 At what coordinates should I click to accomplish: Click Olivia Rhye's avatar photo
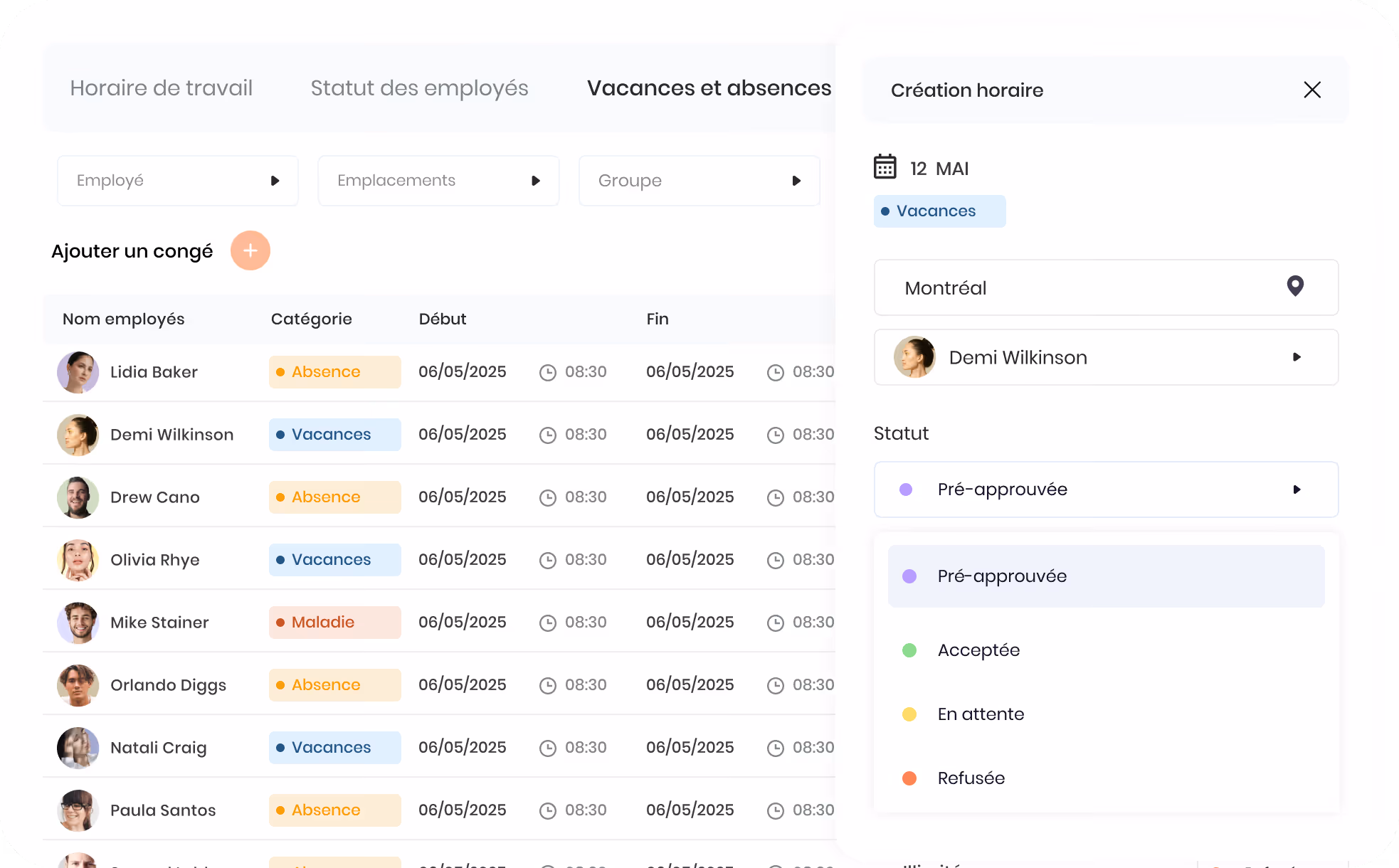click(x=78, y=560)
